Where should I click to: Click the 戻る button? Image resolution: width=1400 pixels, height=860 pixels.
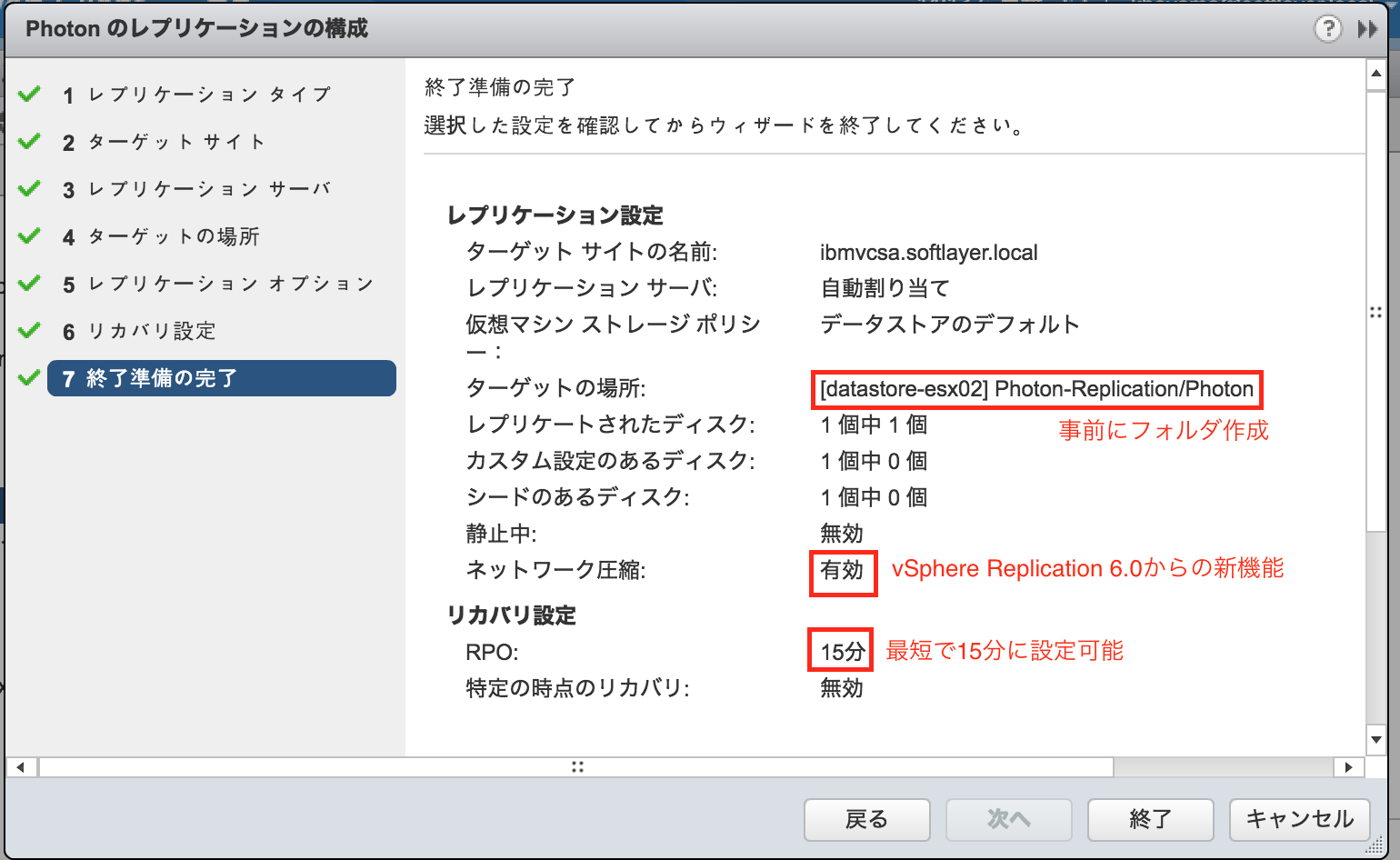tap(866, 819)
